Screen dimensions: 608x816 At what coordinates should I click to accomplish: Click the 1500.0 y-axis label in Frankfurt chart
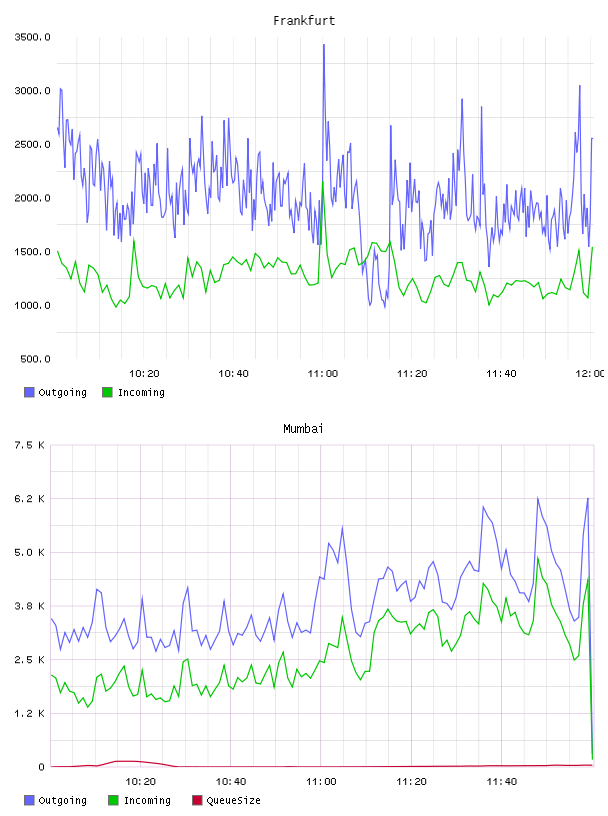point(32,251)
